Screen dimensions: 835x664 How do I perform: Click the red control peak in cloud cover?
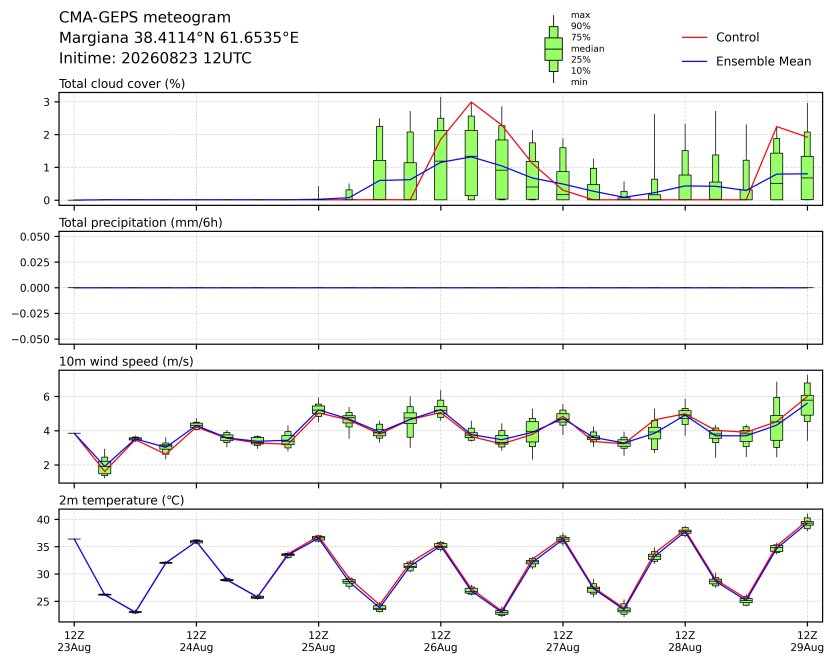coord(471,102)
